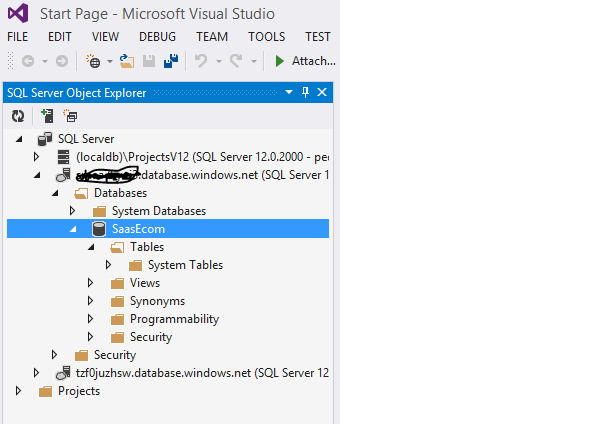Select the SQL Server root tree item

(x=86, y=139)
